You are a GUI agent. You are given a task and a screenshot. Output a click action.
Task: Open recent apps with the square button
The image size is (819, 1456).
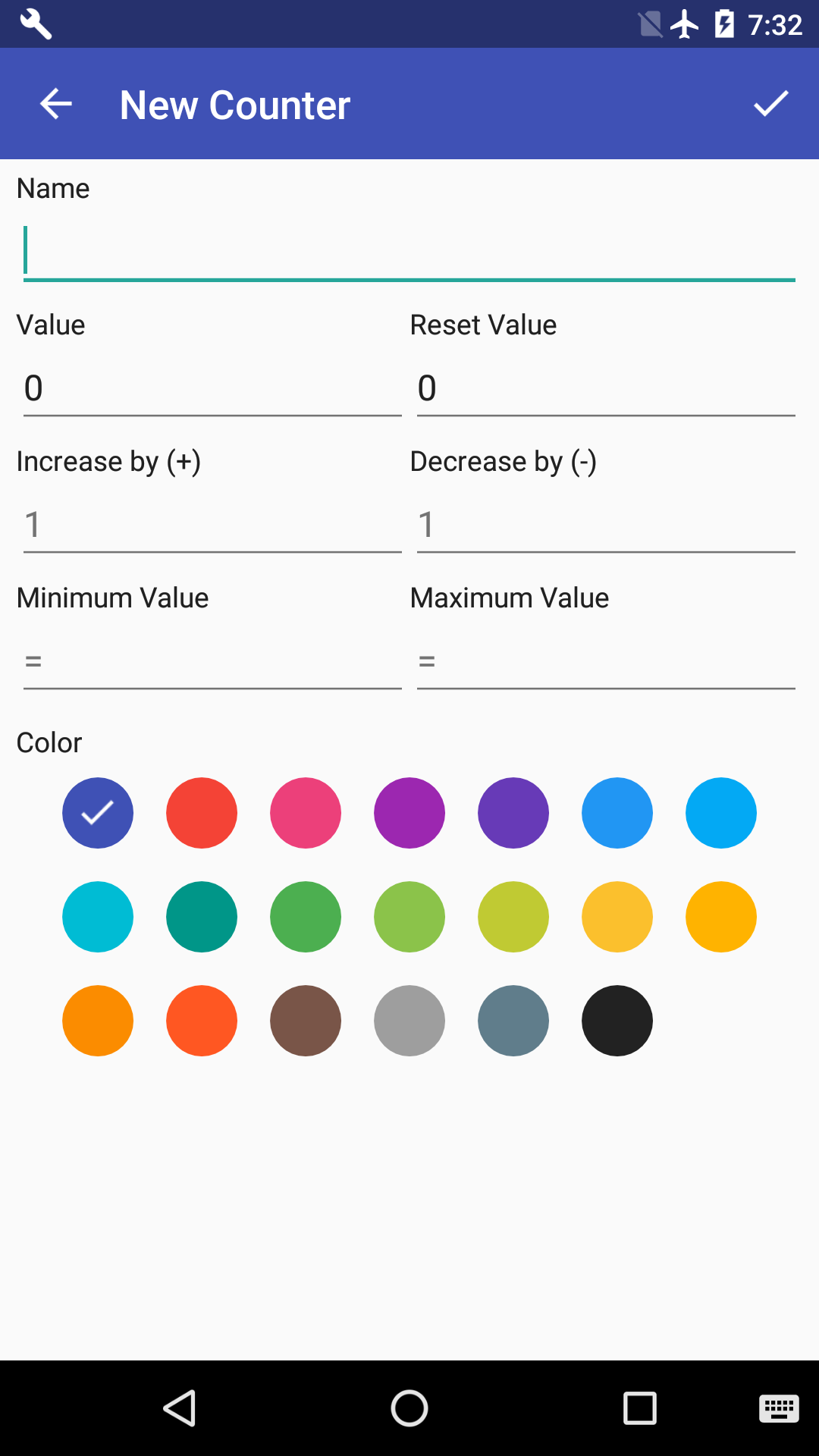click(x=640, y=1409)
